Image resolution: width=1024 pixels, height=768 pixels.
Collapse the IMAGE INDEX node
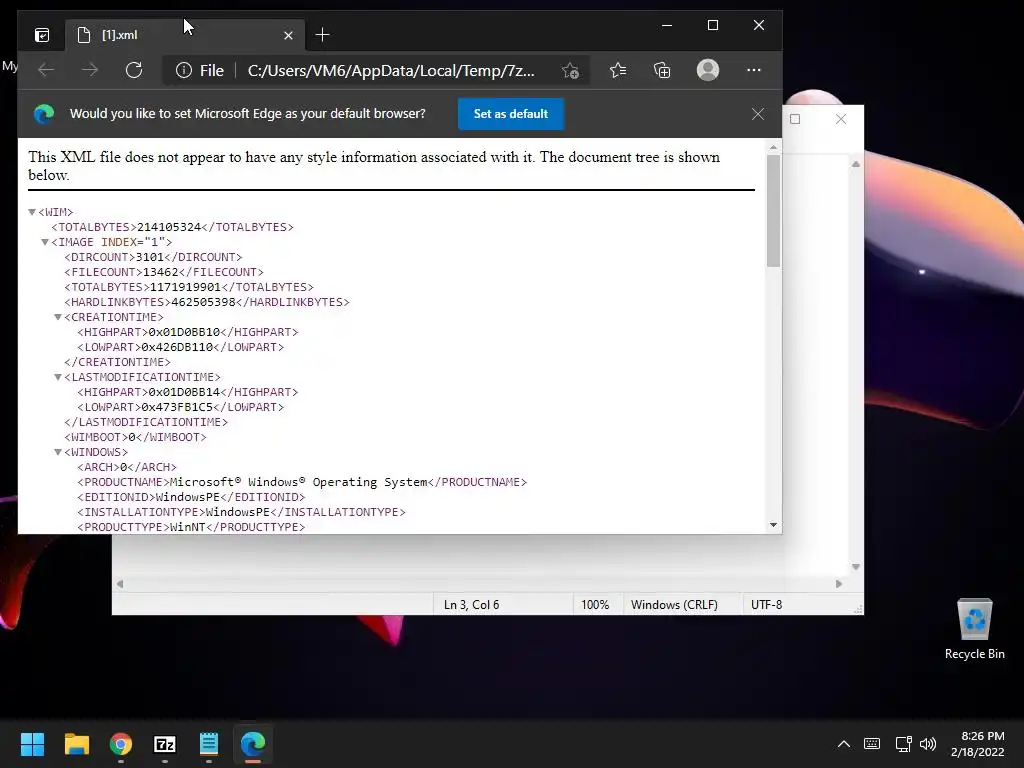pos(45,242)
